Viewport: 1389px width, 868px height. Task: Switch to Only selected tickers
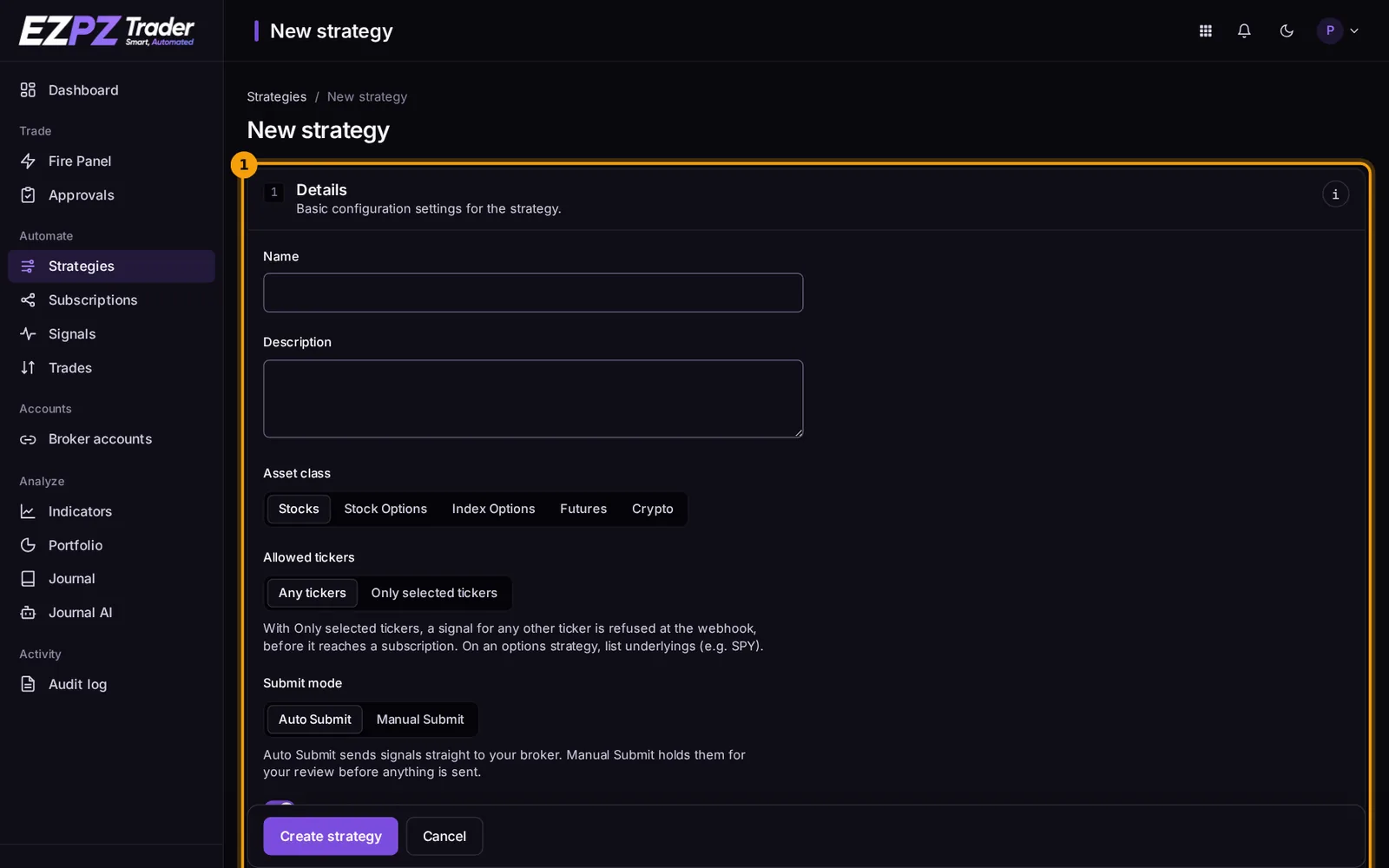coord(434,594)
